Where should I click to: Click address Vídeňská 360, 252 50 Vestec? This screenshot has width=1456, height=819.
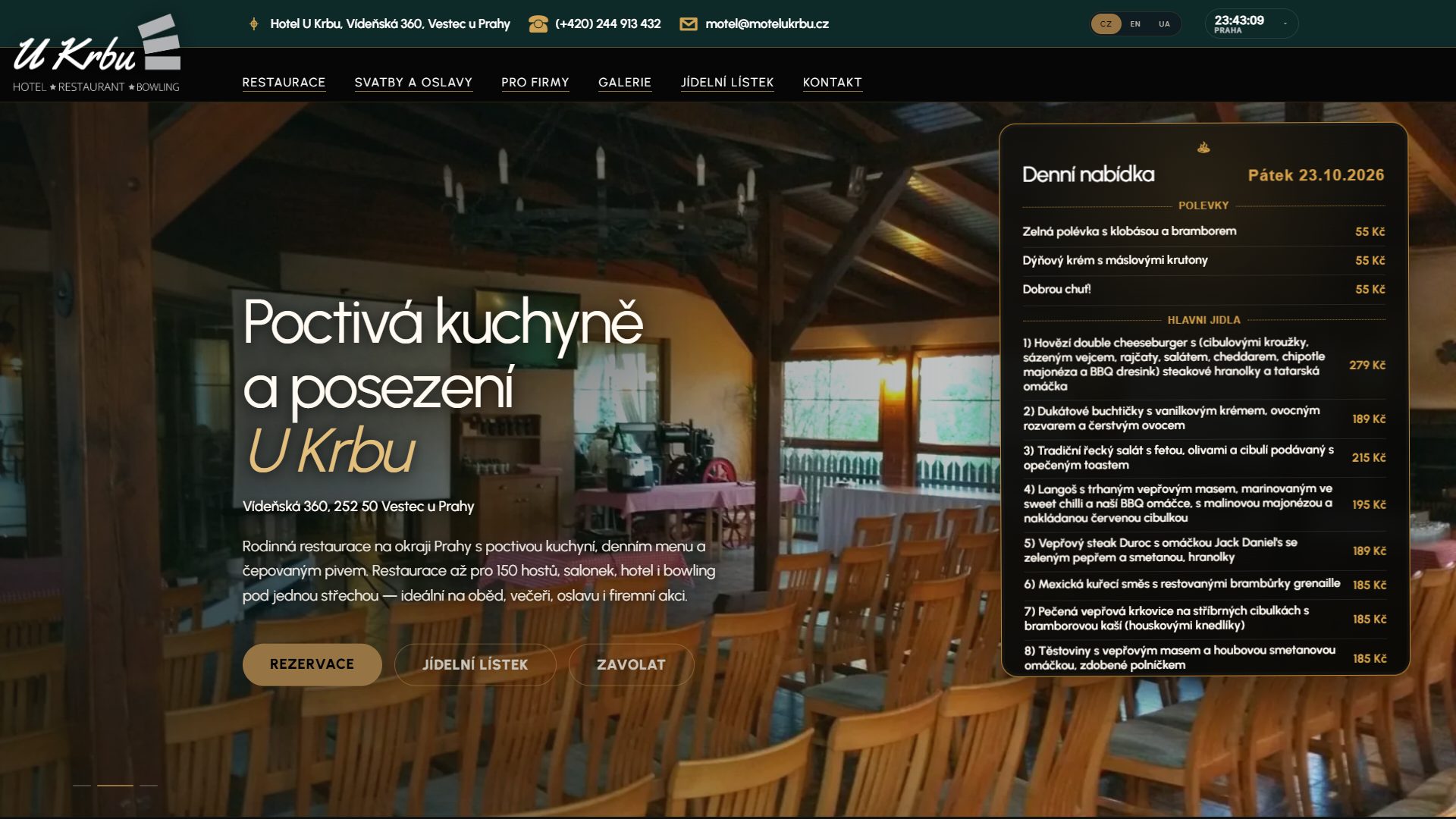[358, 507]
